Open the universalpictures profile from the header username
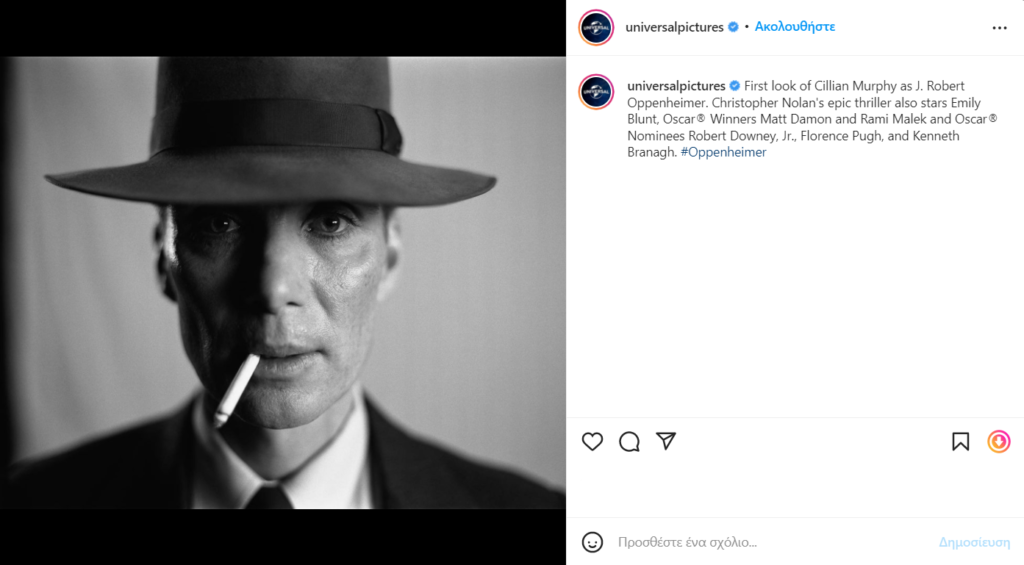This screenshot has width=1024, height=565. click(674, 27)
